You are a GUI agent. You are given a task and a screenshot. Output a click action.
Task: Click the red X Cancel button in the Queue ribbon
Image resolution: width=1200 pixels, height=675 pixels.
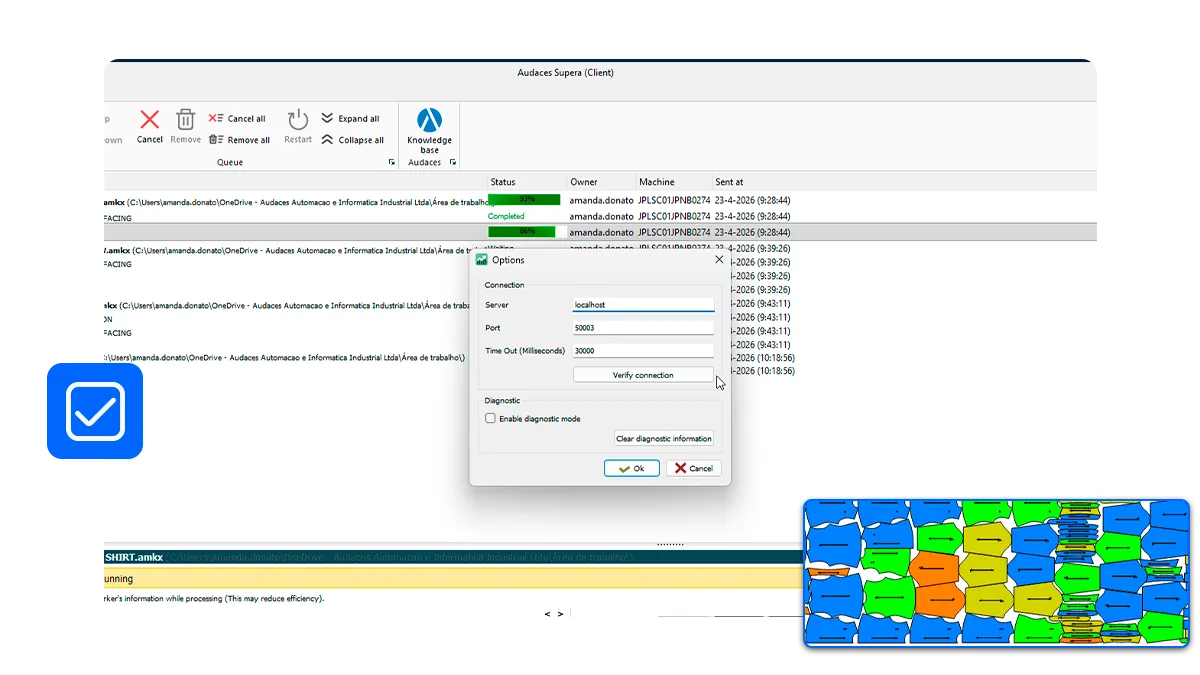pyautogui.click(x=149, y=126)
